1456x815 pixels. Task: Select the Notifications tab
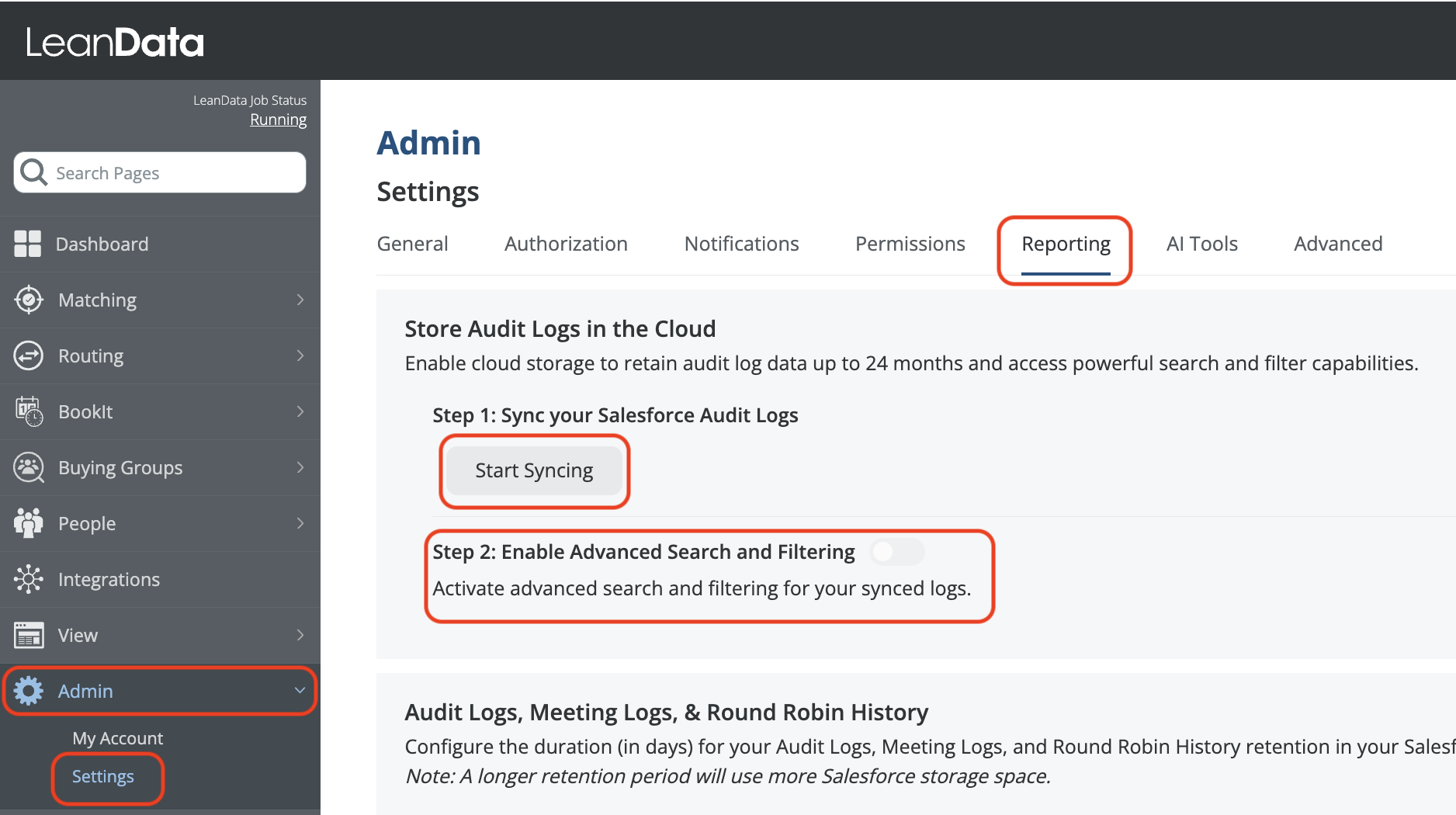[x=741, y=244]
